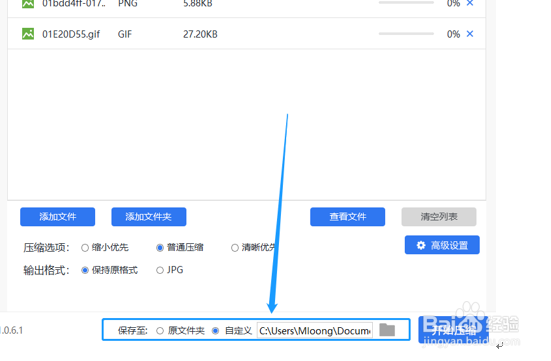
Task: Click the file name 01E20D55.gif
Action: (71, 34)
